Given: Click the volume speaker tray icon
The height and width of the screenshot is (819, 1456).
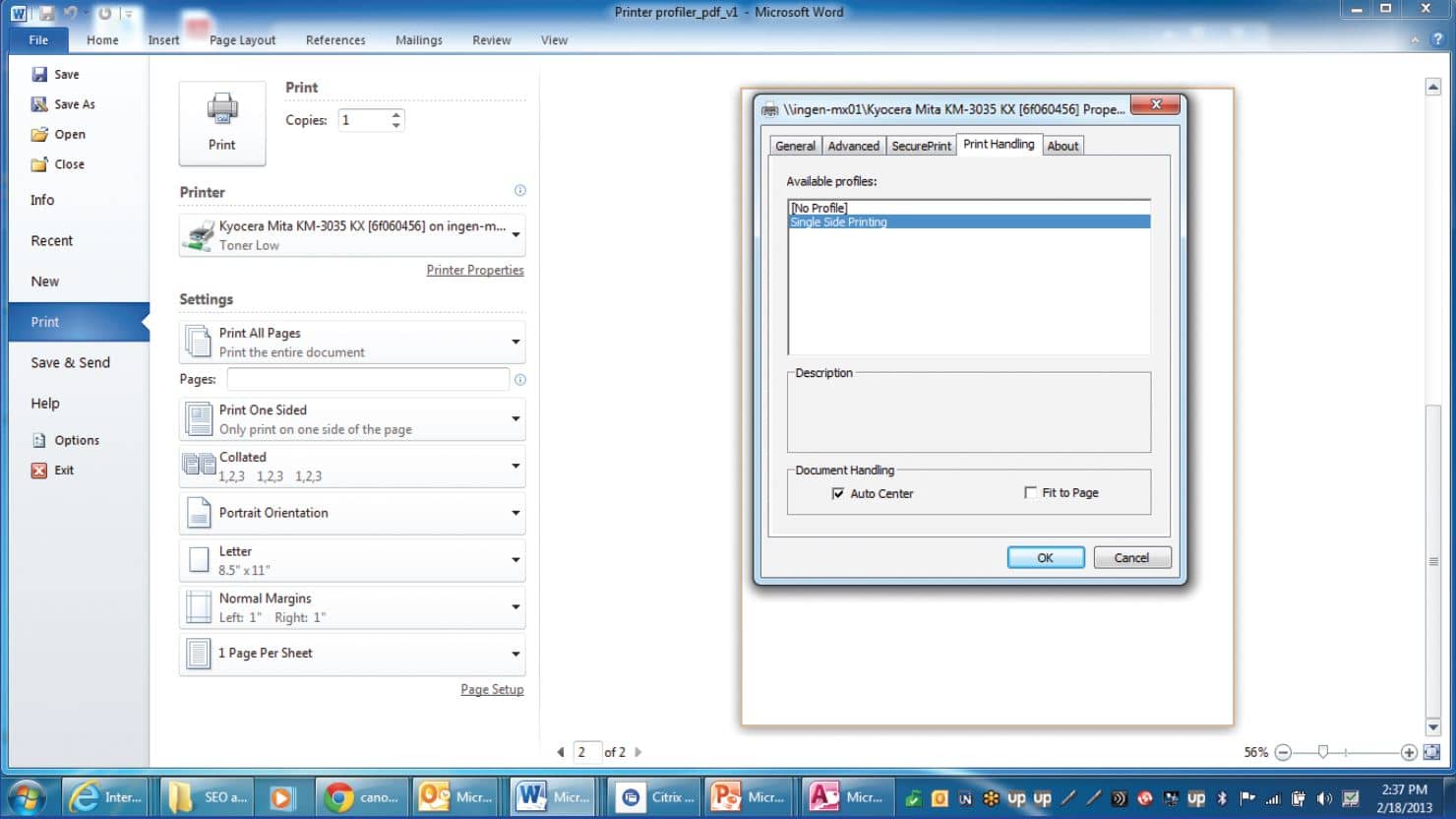Looking at the screenshot, I should pyautogui.click(x=1324, y=798).
